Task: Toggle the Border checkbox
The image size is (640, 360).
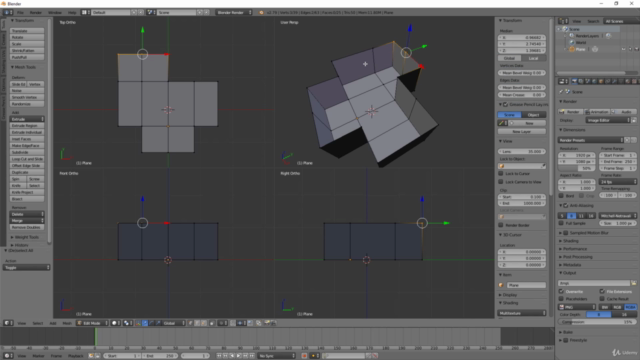Action: [562, 196]
